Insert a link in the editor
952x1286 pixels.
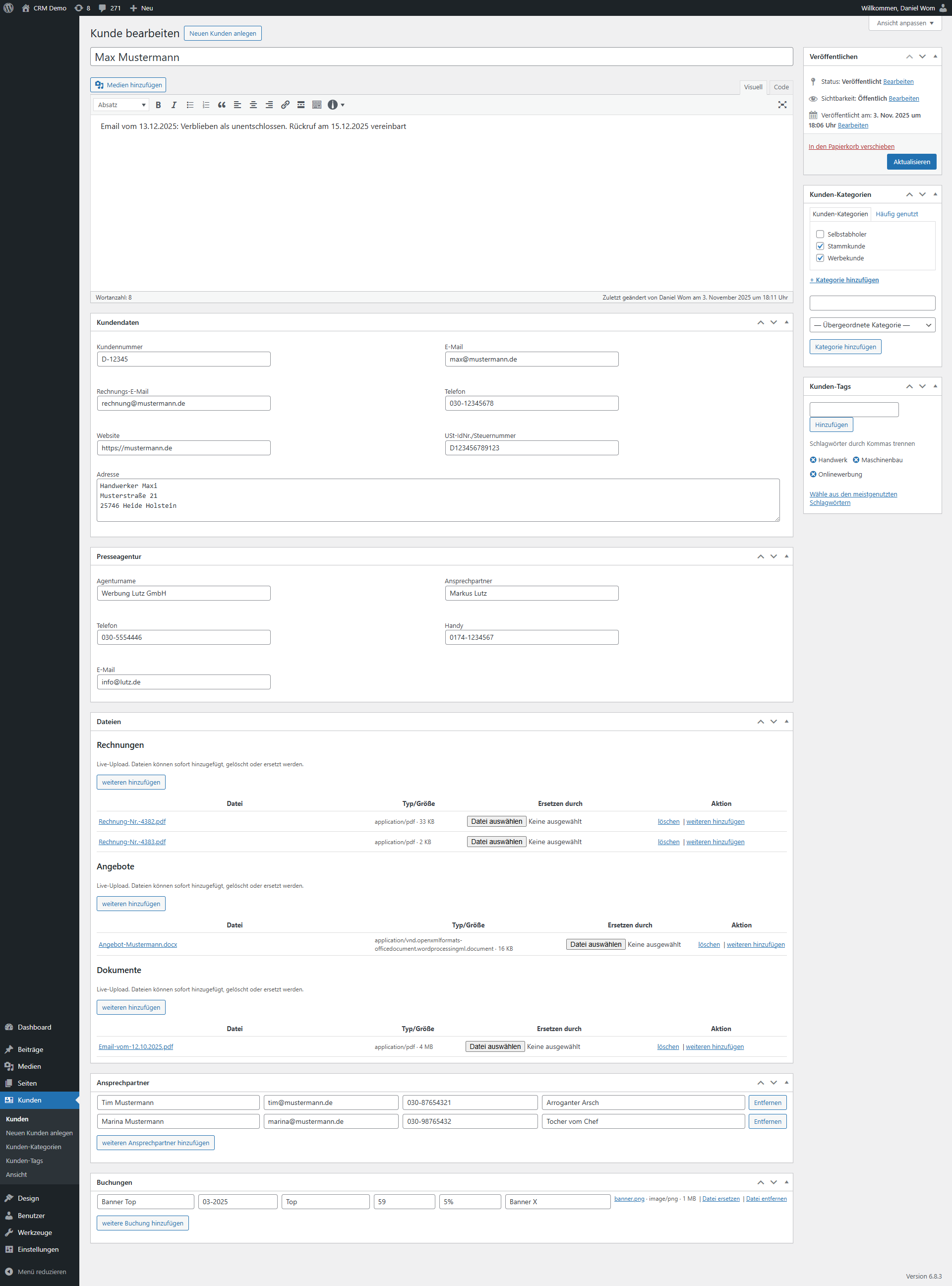coord(285,104)
